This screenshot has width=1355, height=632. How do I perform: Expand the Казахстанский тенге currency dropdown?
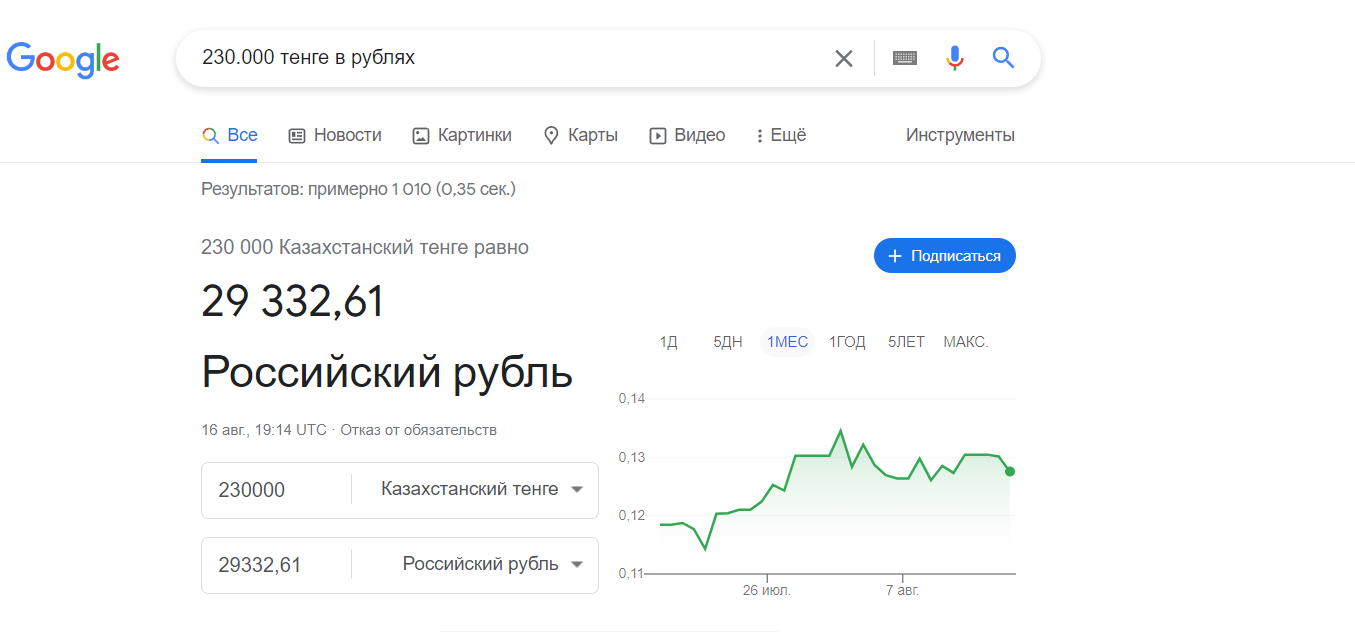click(482, 490)
